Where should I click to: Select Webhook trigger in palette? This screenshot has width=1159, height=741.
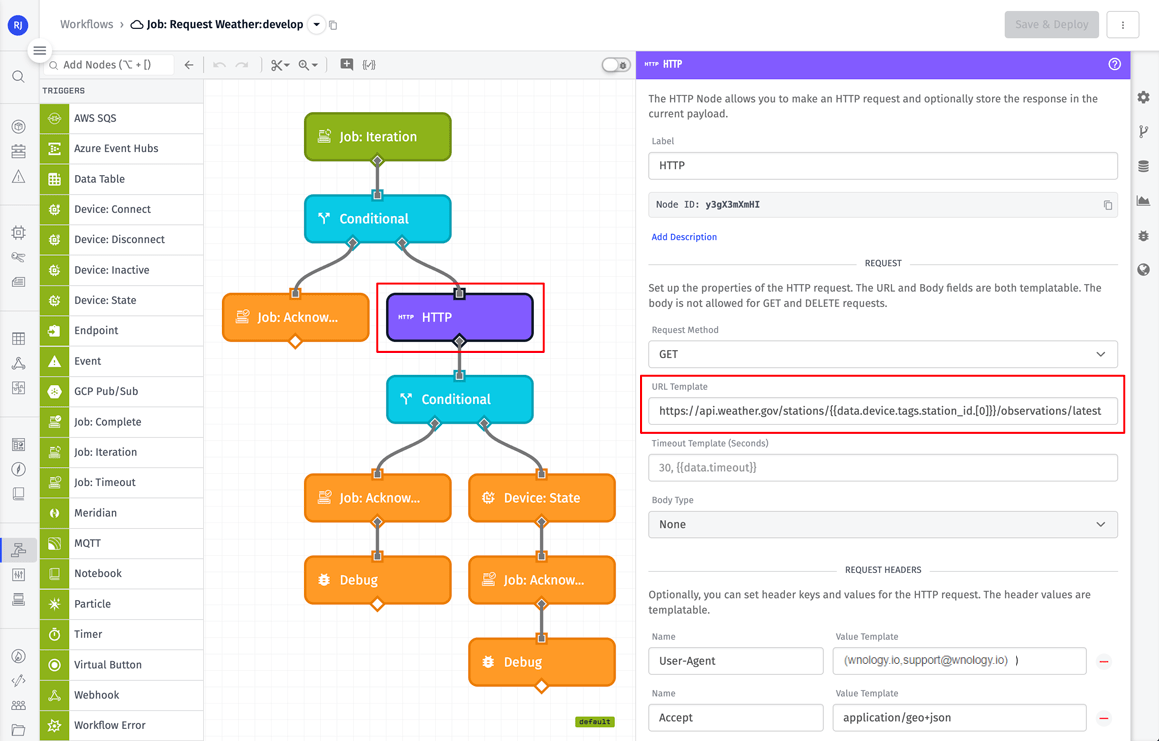click(121, 695)
